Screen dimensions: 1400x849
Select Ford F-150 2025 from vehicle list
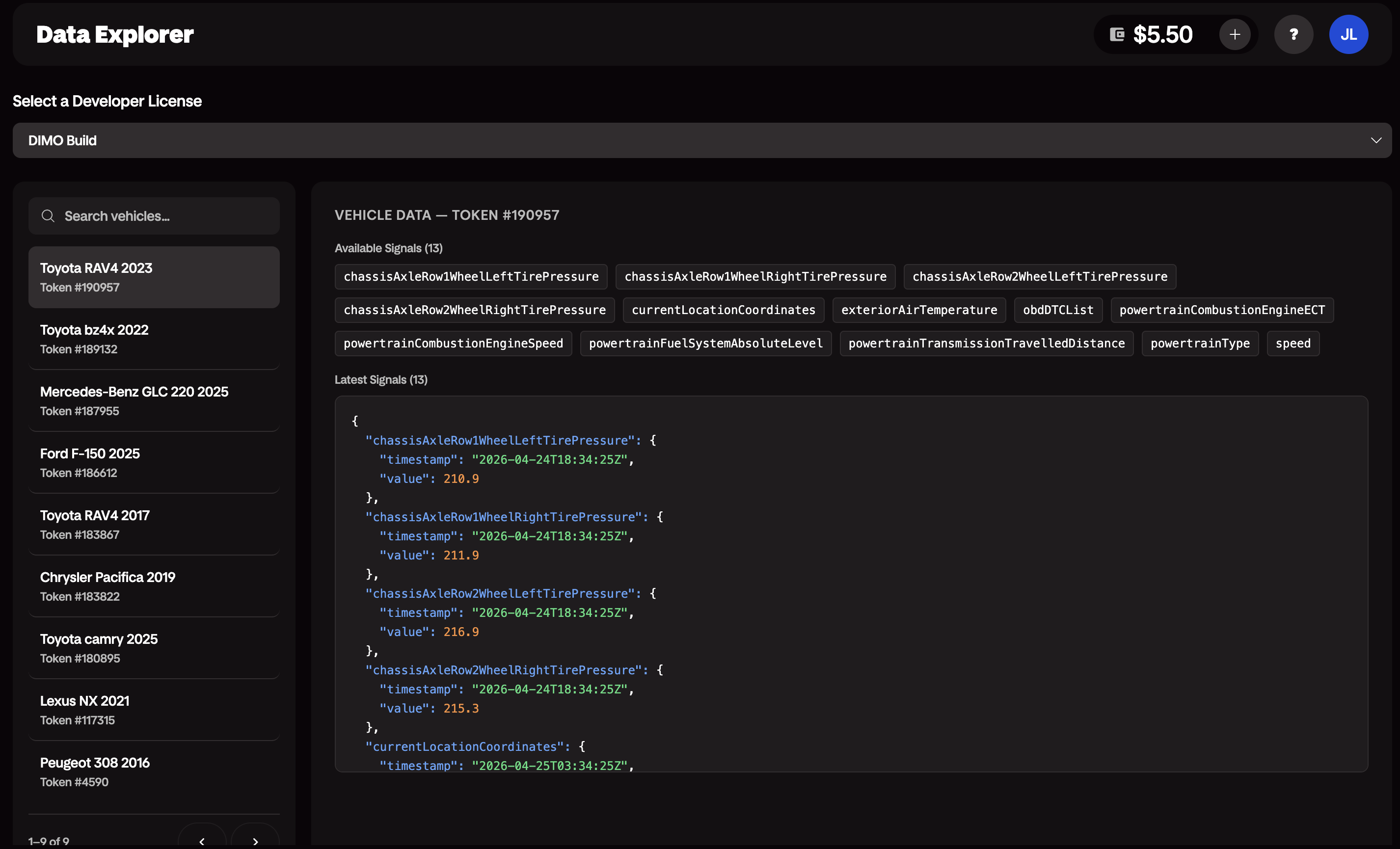click(x=154, y=462)
